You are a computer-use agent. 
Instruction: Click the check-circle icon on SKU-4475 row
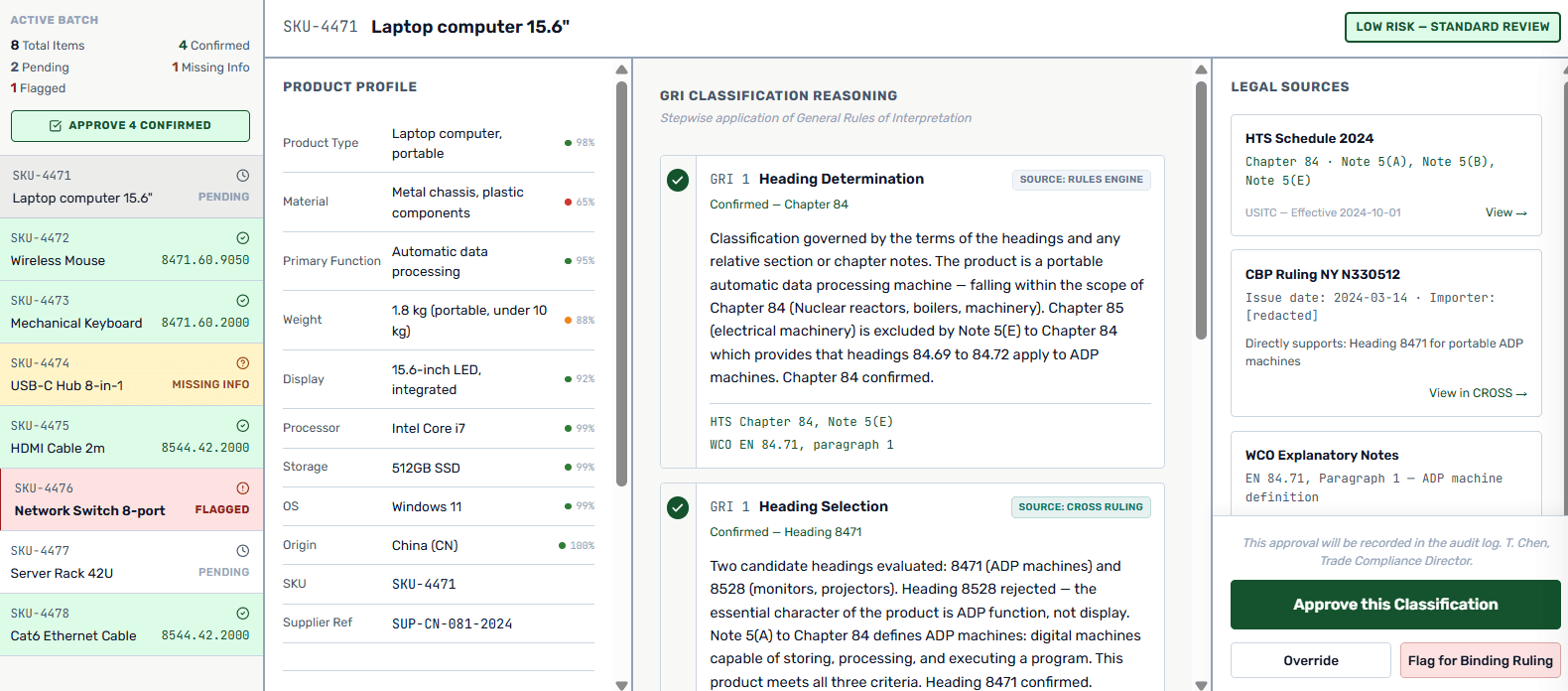pyautogui.click(x=243, y=426)
